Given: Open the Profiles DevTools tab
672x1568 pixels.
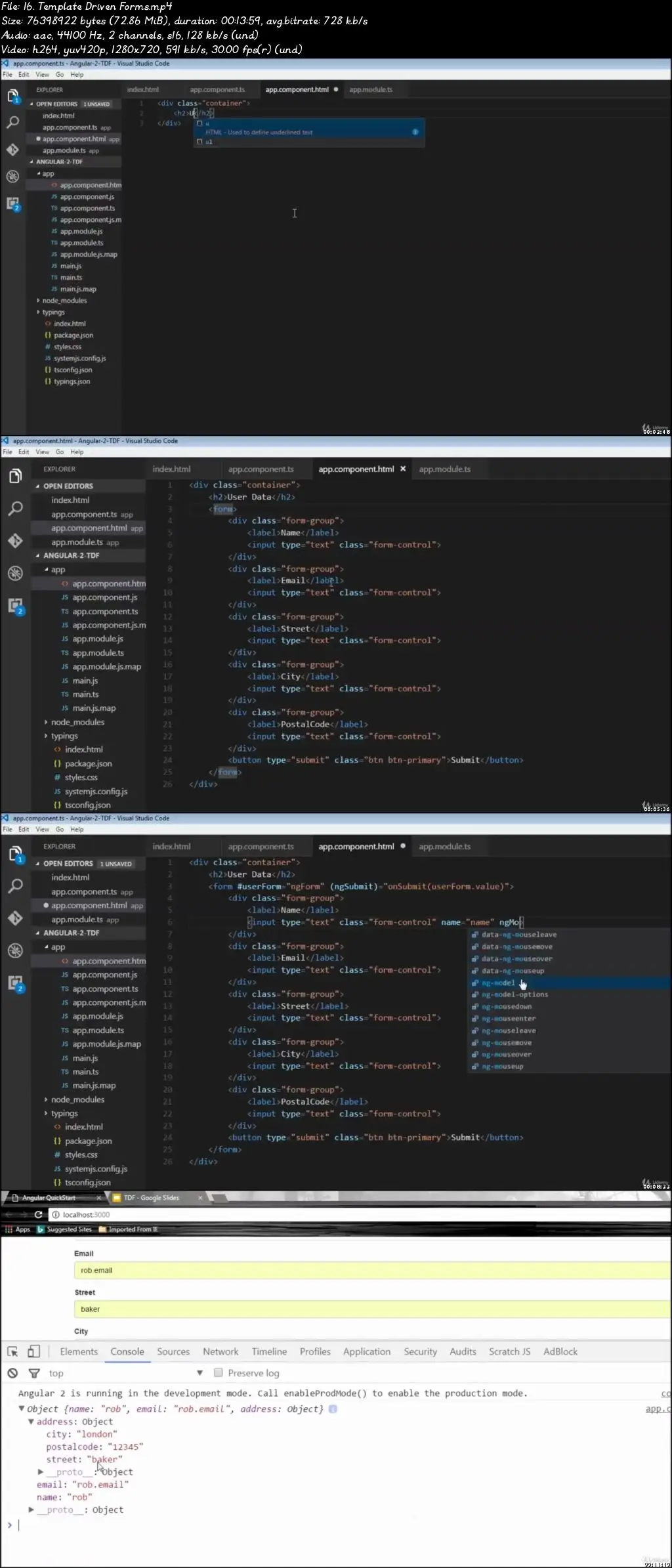Looking at the screenshot, I should pyautogui.click(x=315, y=1351).
